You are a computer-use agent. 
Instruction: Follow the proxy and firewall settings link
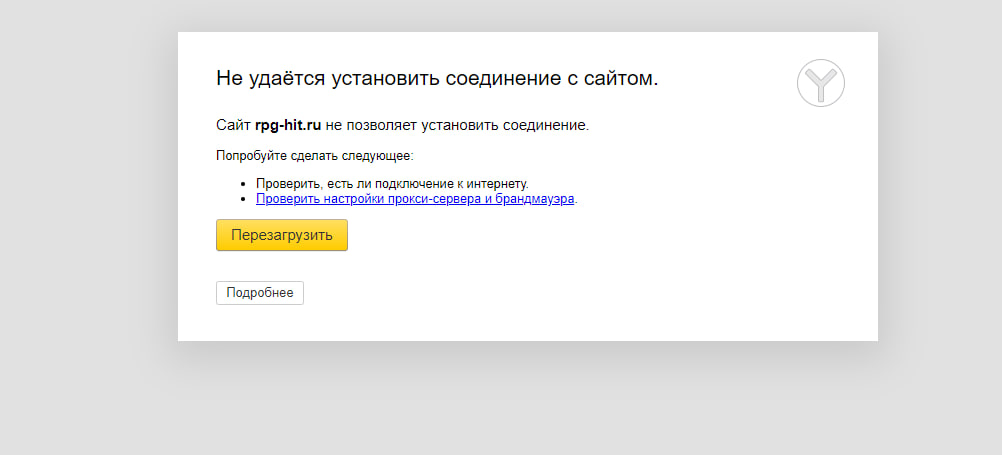(415, 199)
